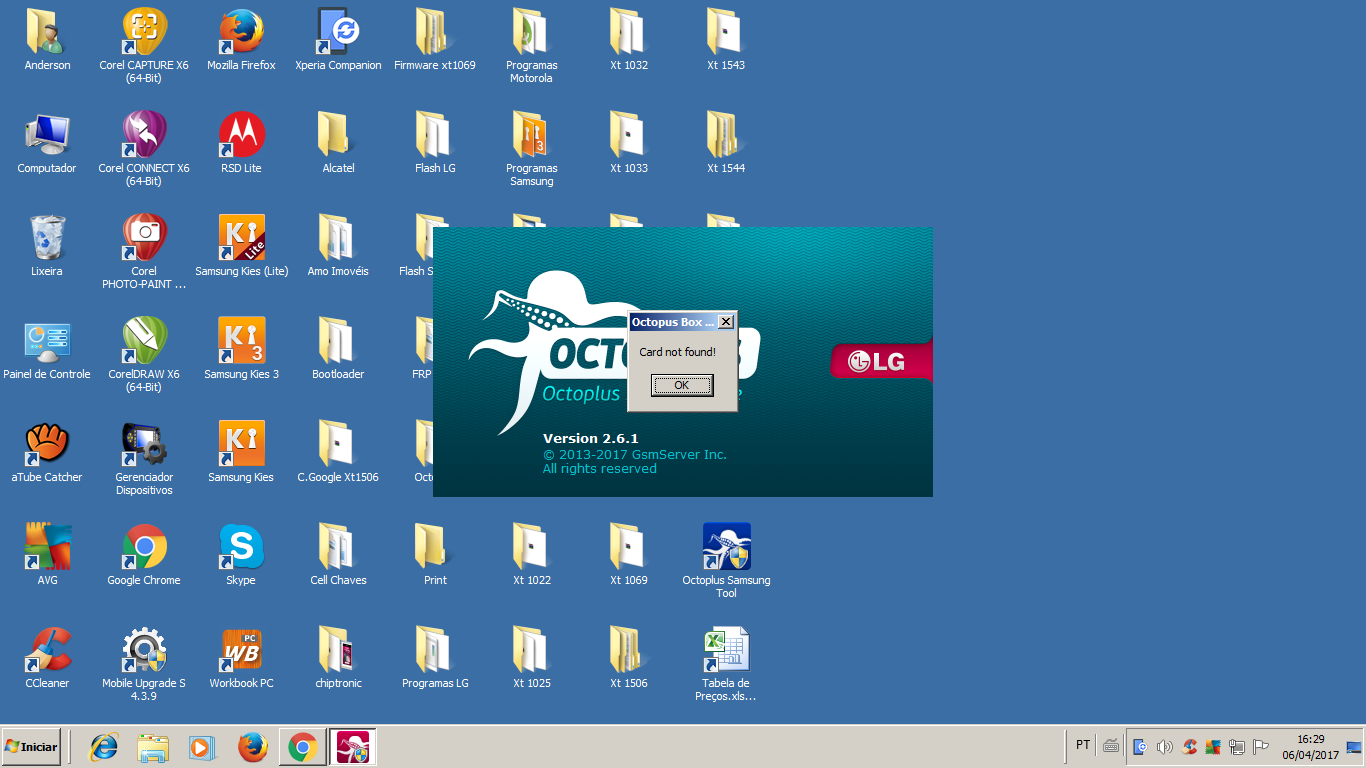Select Samsung Kies (Lite) desktop icon
Screen dimensions: 1366x768
[x=241, y=246]
